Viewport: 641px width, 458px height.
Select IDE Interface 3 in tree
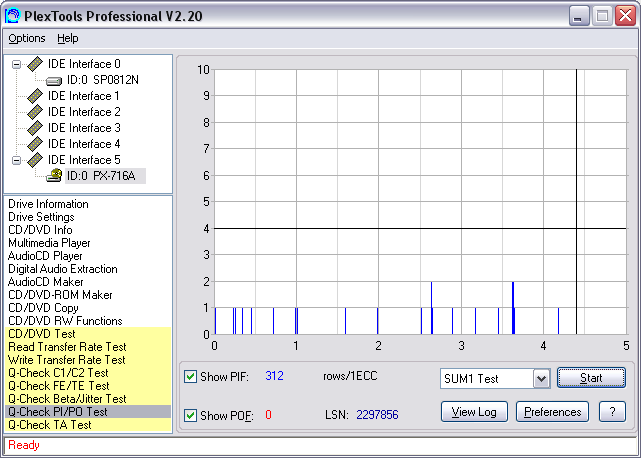[x=84, y=128]
